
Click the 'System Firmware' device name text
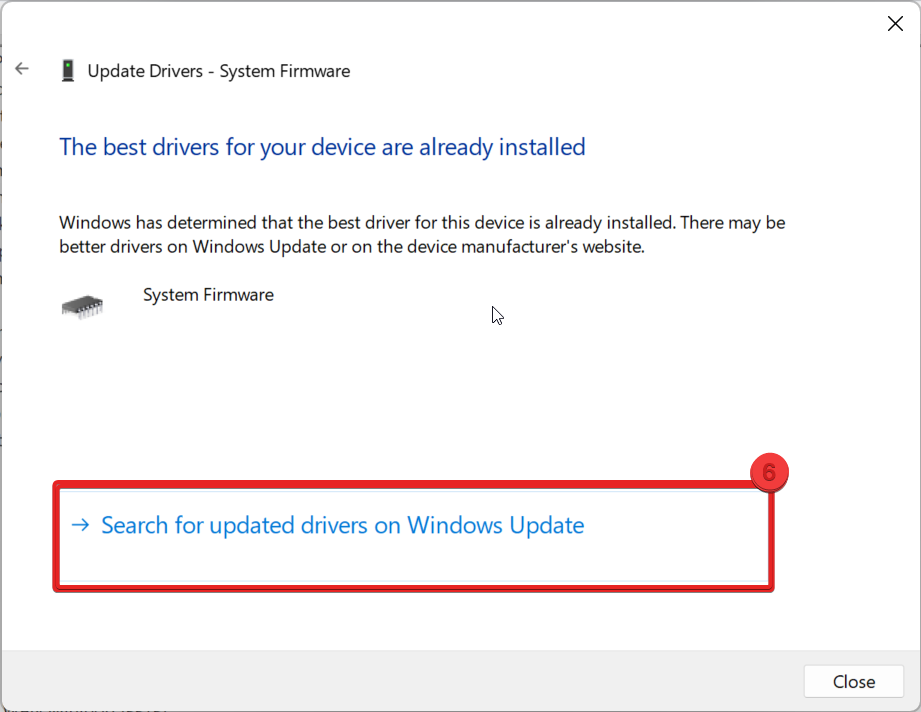[x=209, y=295]
